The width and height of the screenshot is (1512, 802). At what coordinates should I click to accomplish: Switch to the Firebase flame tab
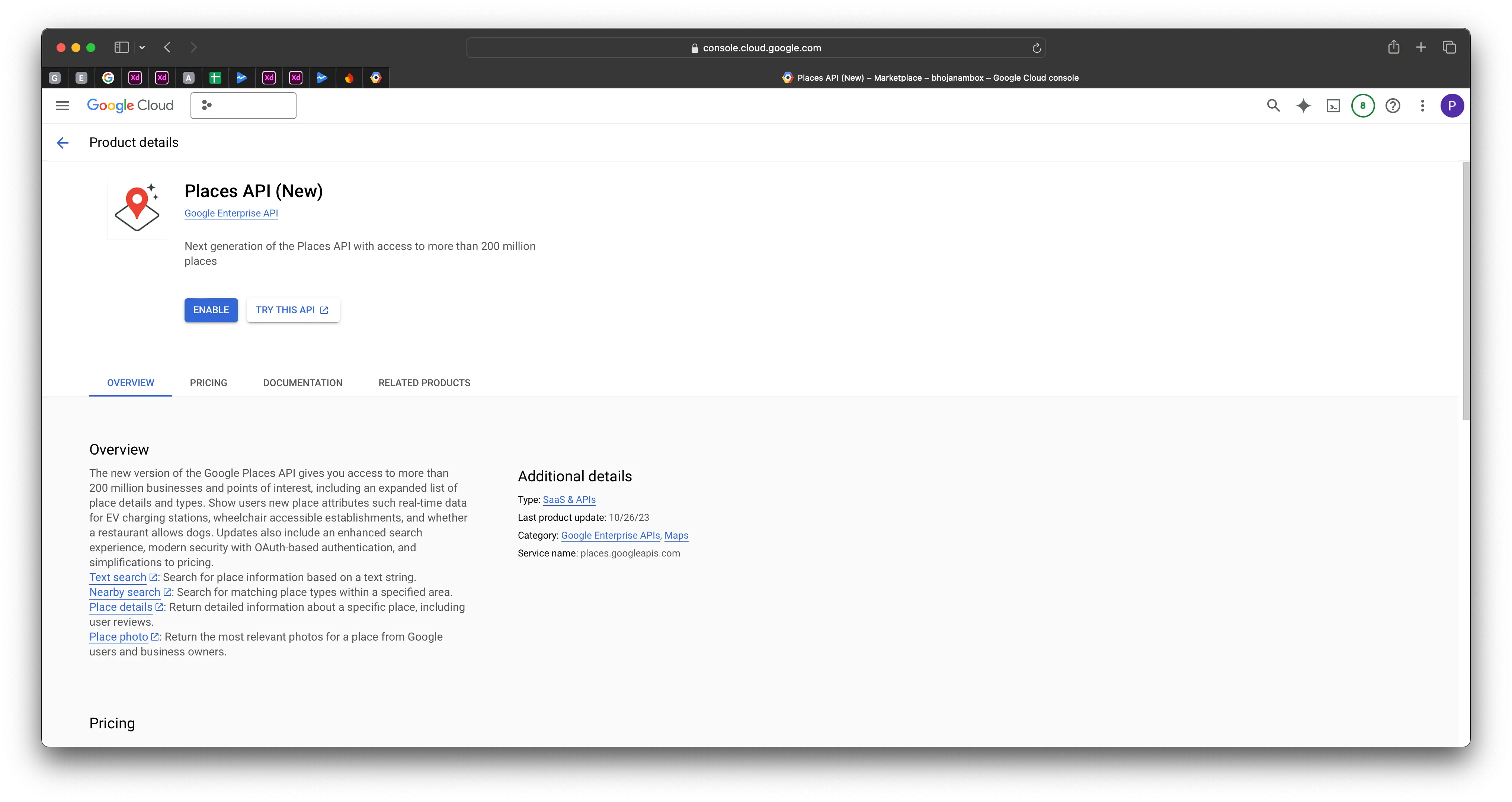pos(349,77)
